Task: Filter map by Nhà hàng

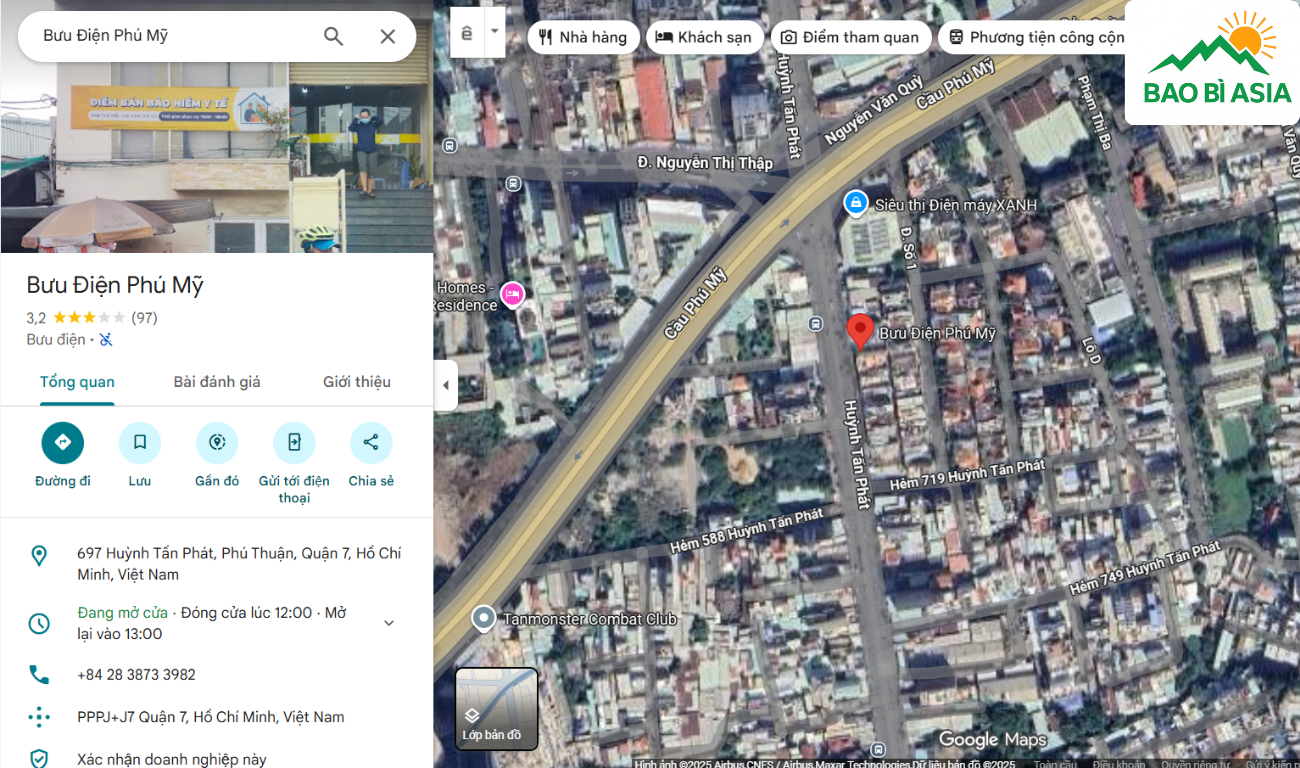Action: click(583, 37)
